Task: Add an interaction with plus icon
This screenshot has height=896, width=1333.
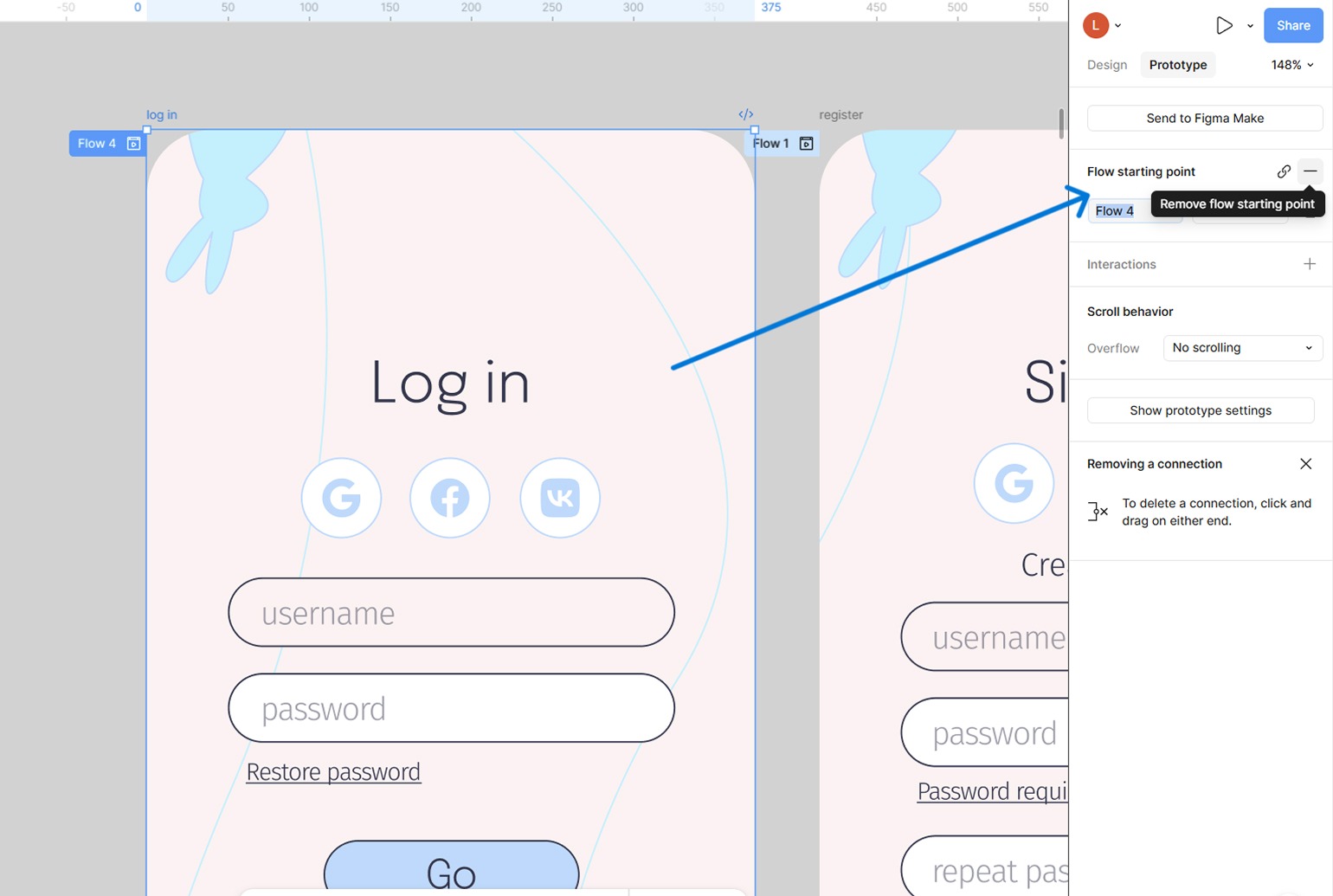Action: click(1309, 264)
